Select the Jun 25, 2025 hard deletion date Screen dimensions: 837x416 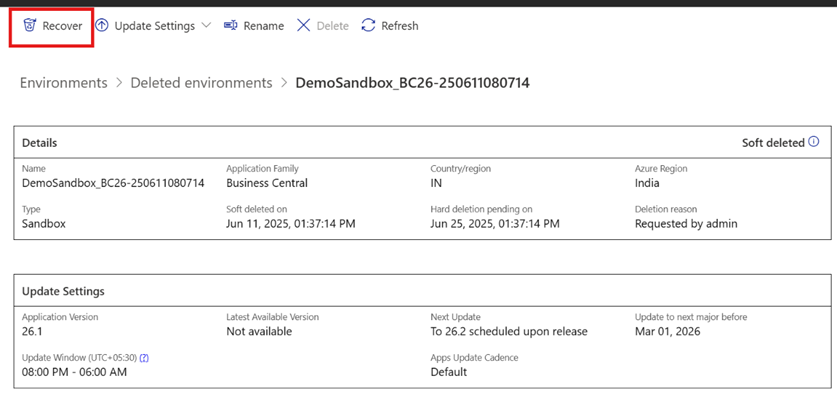coord(495,224)
